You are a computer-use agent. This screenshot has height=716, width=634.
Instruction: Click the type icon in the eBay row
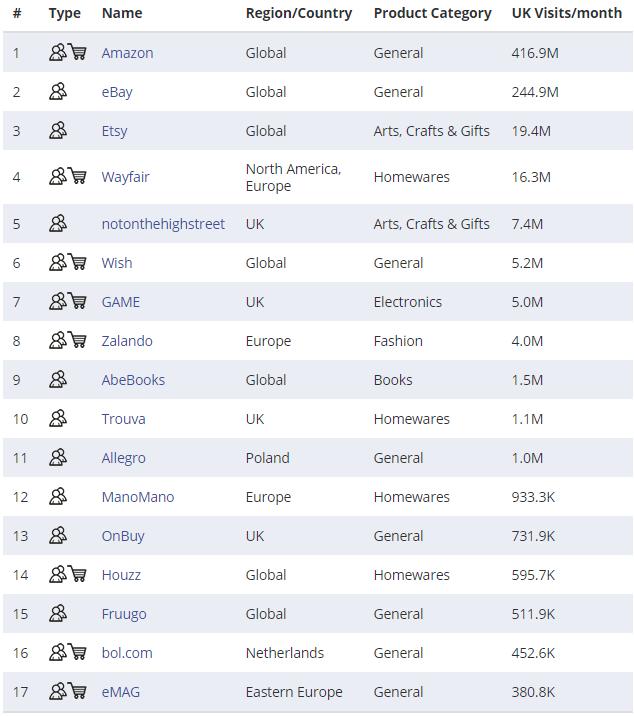tap(58, 92)
